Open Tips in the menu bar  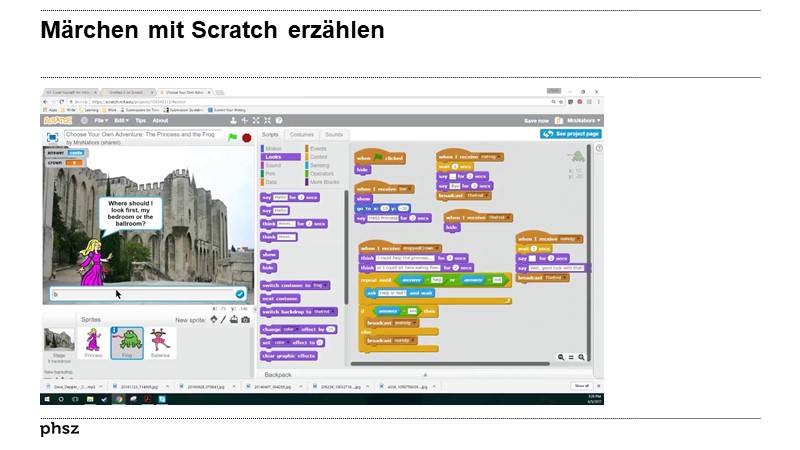(140, 120)
